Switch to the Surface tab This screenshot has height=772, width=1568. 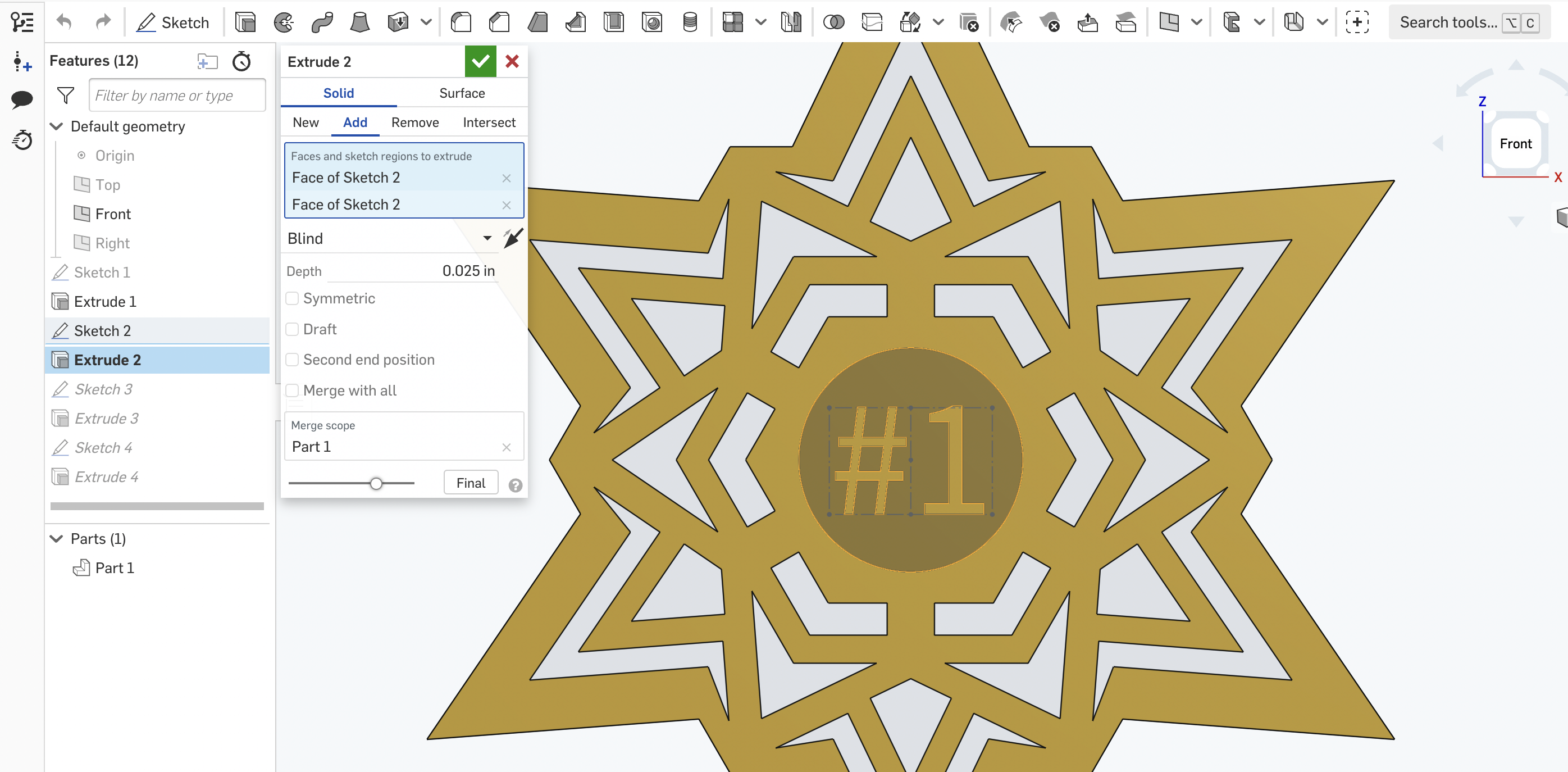click(462, 93)
